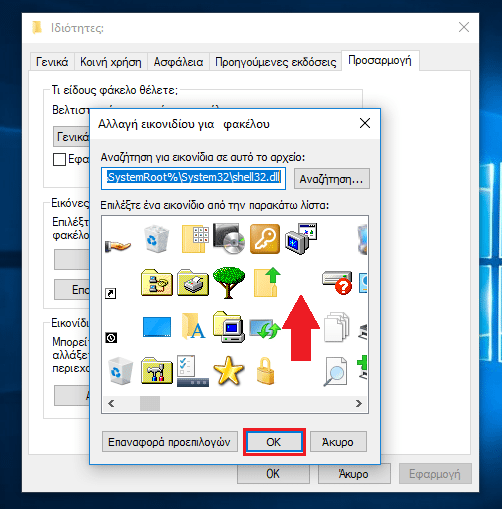Confirm icon with red-highlighted OK button

pyautogui.click(x=274, y=442)
